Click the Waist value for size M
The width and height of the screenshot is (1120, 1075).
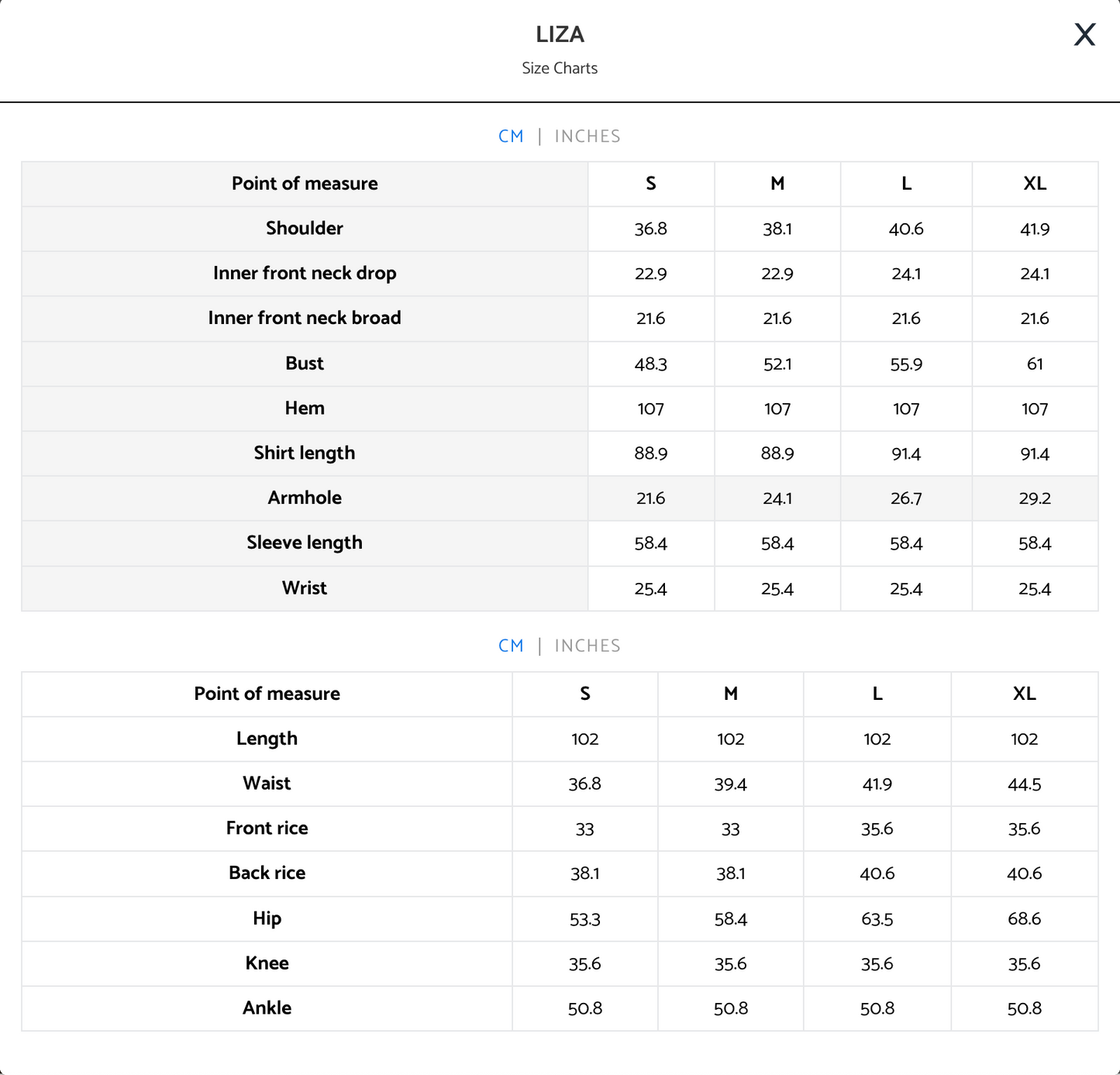[730, 784]
